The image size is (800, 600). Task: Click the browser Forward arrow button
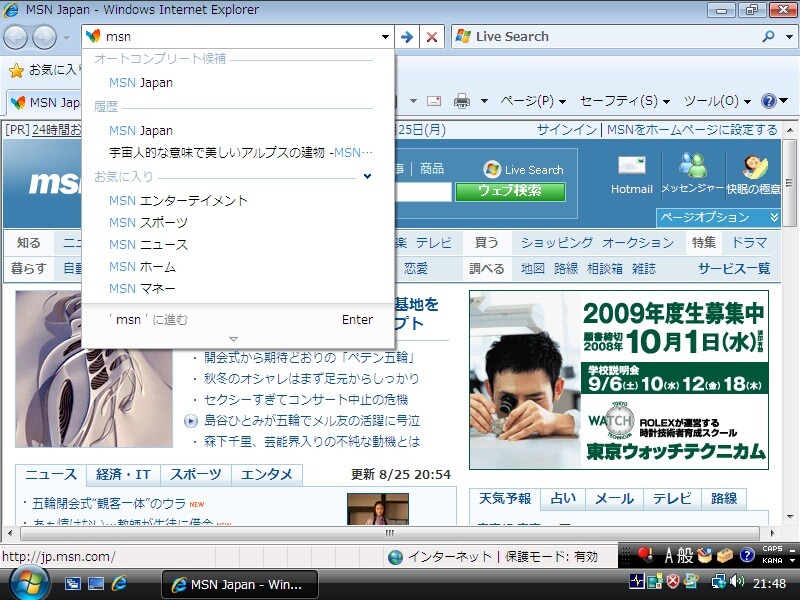point(44,37)
